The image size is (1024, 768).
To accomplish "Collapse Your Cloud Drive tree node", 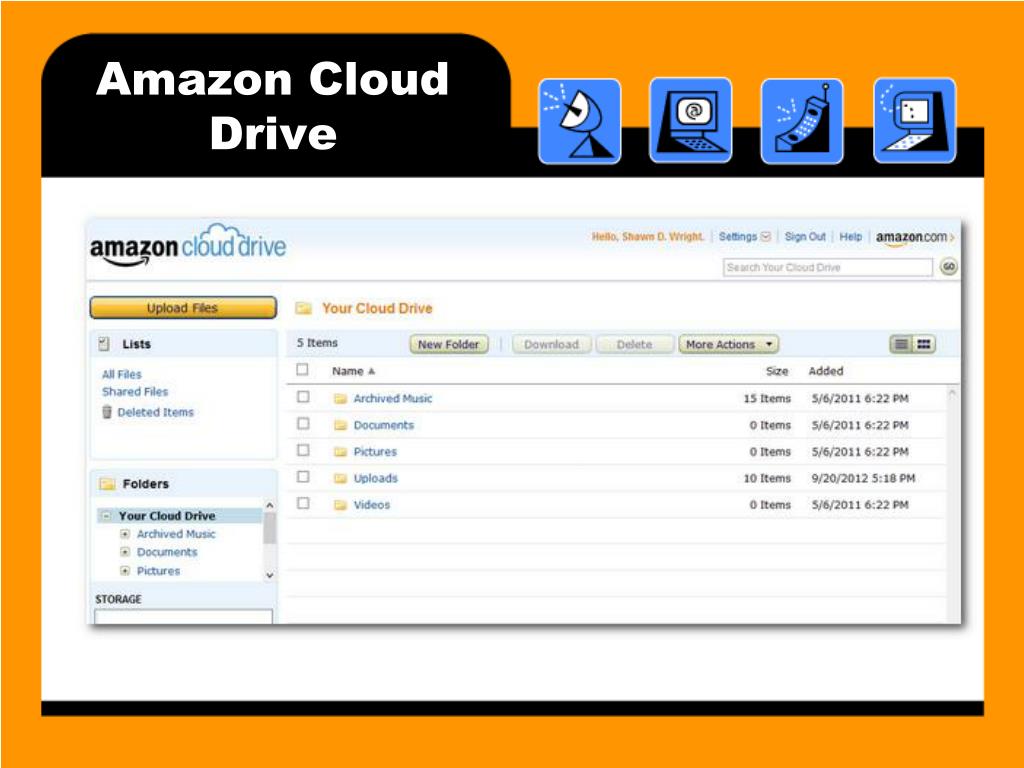I will [106, 516].
